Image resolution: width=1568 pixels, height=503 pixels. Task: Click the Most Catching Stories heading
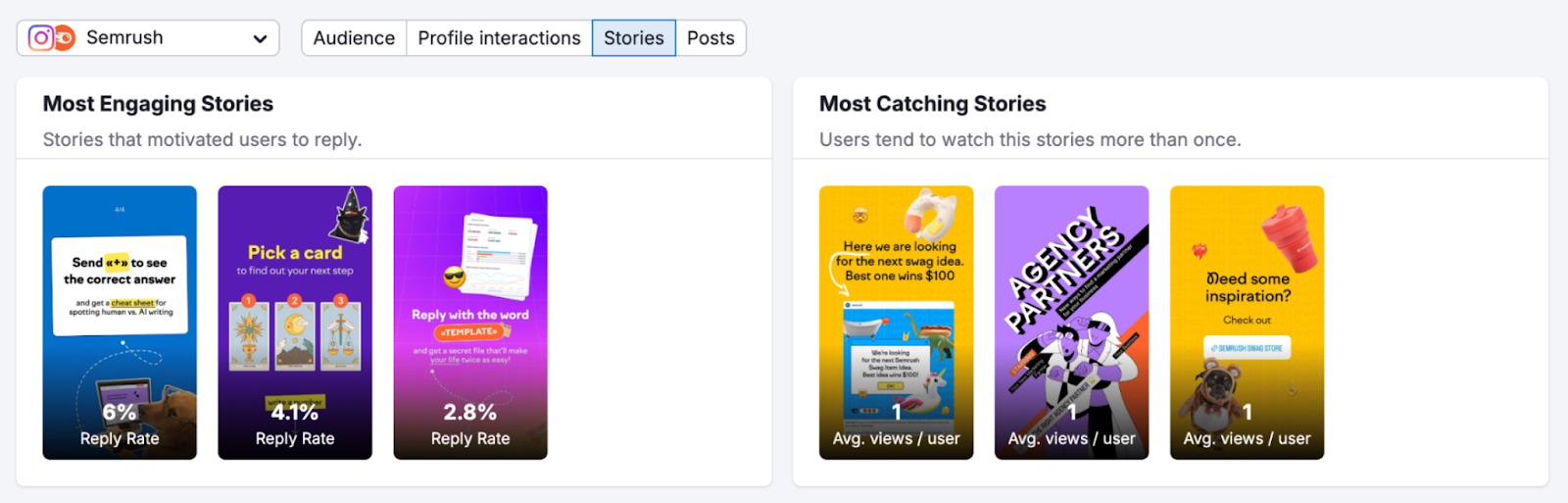point(932,104)
